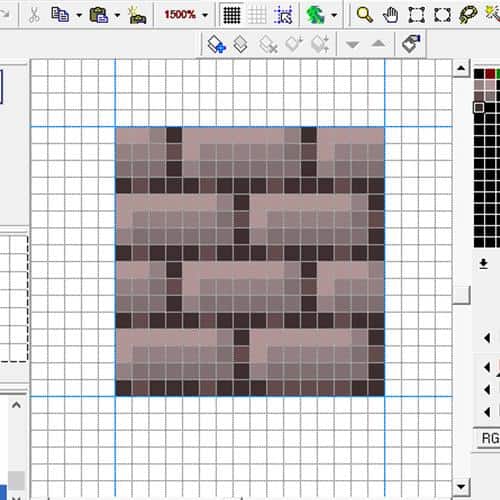
Task: Click the Cut scissors icon
Action: point(34,15)
